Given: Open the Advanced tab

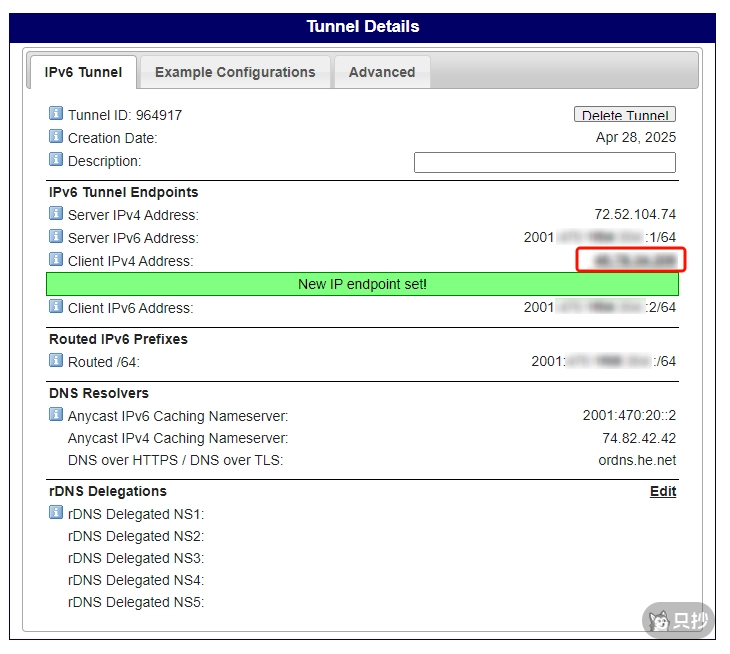Looking at the screenshot, I should click(x=381, y=72).
